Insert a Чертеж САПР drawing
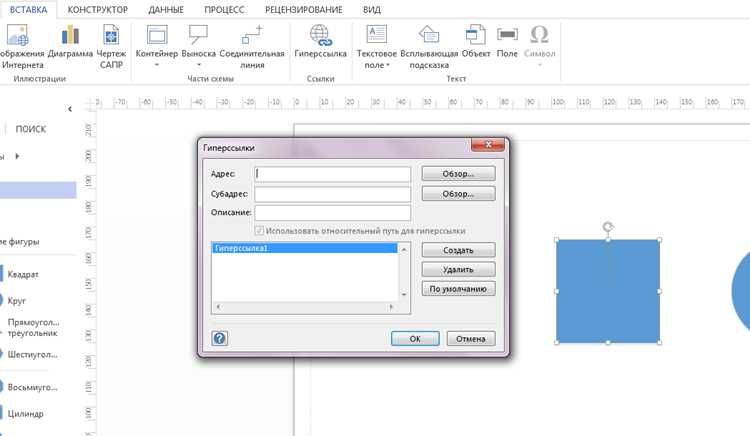This screenshot has height=436, width=750. [x=111, y=46]
